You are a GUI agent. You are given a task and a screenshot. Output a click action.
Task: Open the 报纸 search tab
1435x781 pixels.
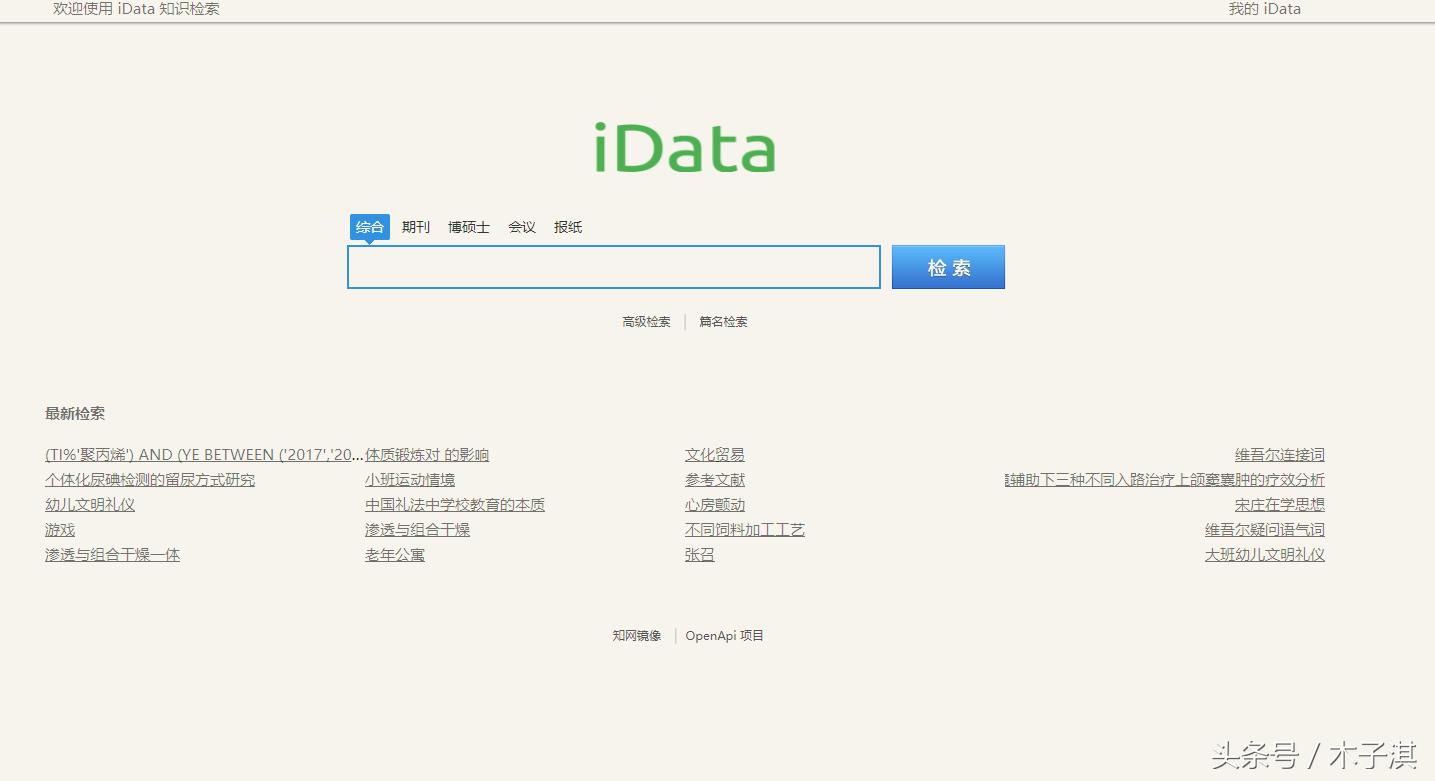(568, 227)
